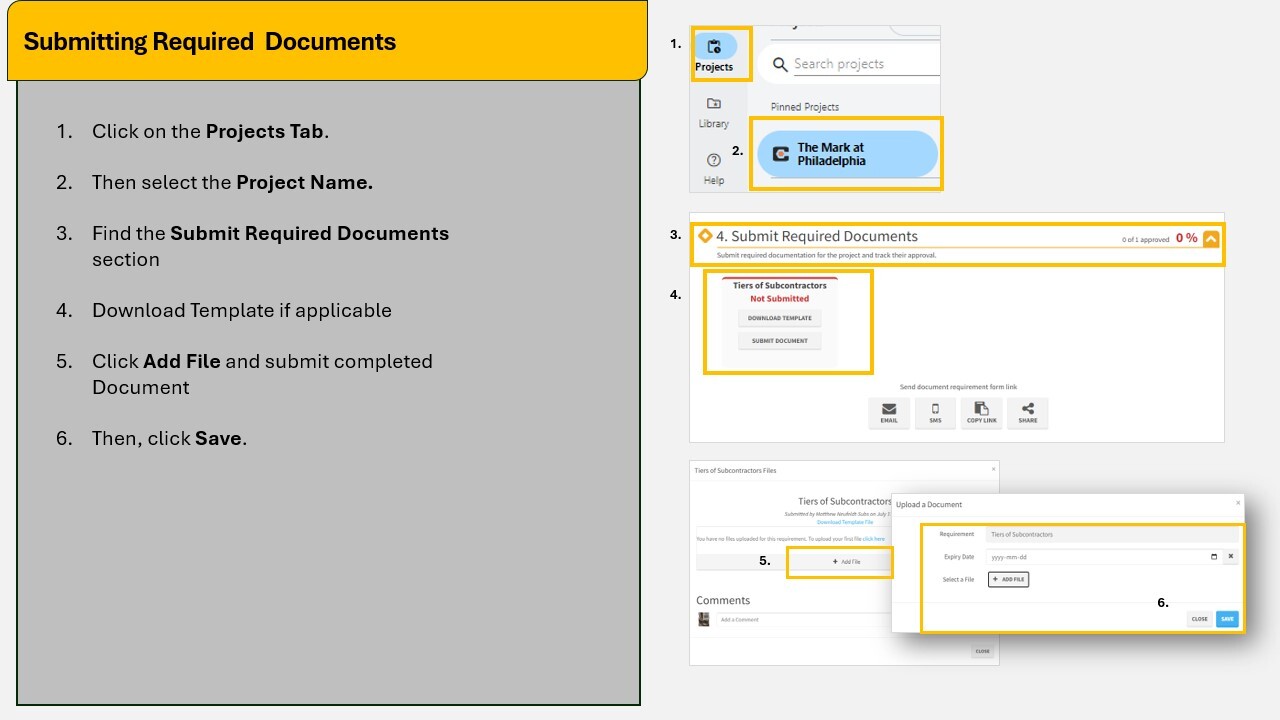Click the Submit Document button
This screenshot has width=1280, height=720.
[780, 341]
